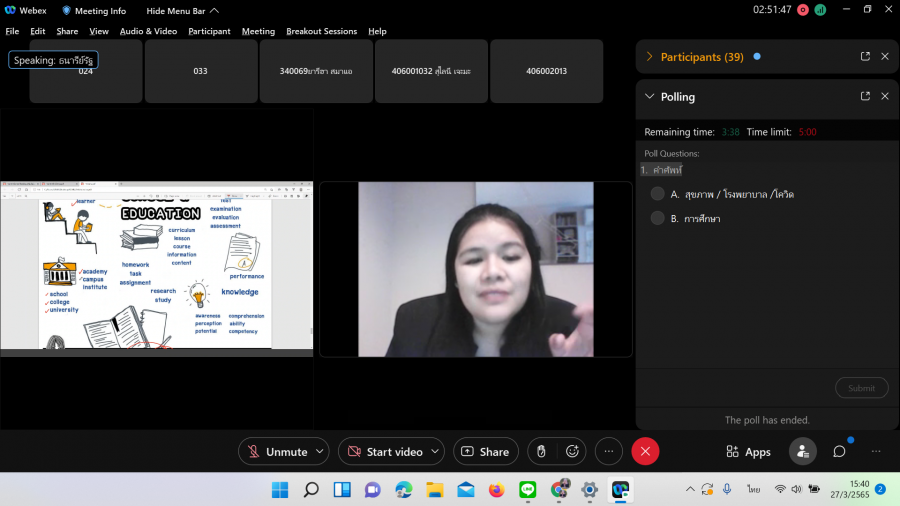The image size is (900, 506).
Task: Open audio options arrow beside Unmute
Action: tap(320, 452)
